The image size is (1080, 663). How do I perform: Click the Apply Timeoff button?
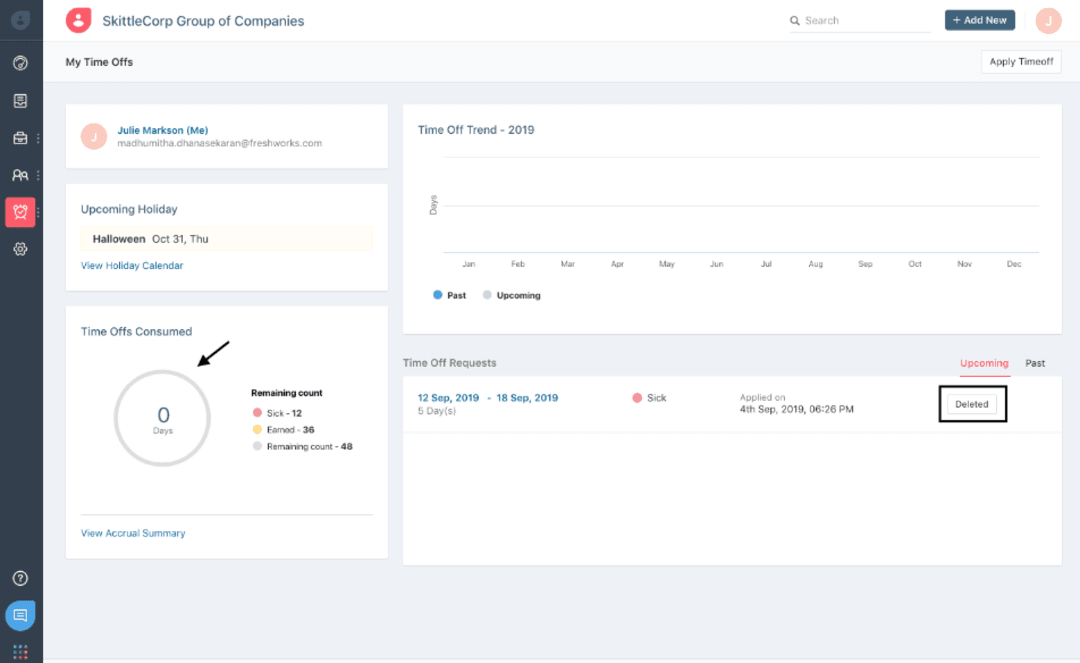tap(1021, 61)
